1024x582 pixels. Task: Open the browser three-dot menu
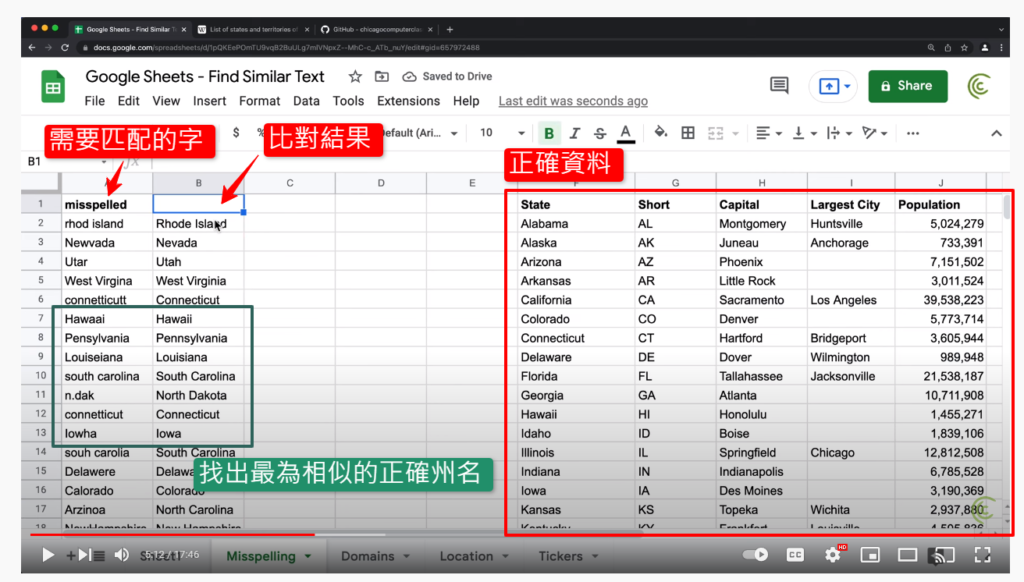click(1002, 48)
